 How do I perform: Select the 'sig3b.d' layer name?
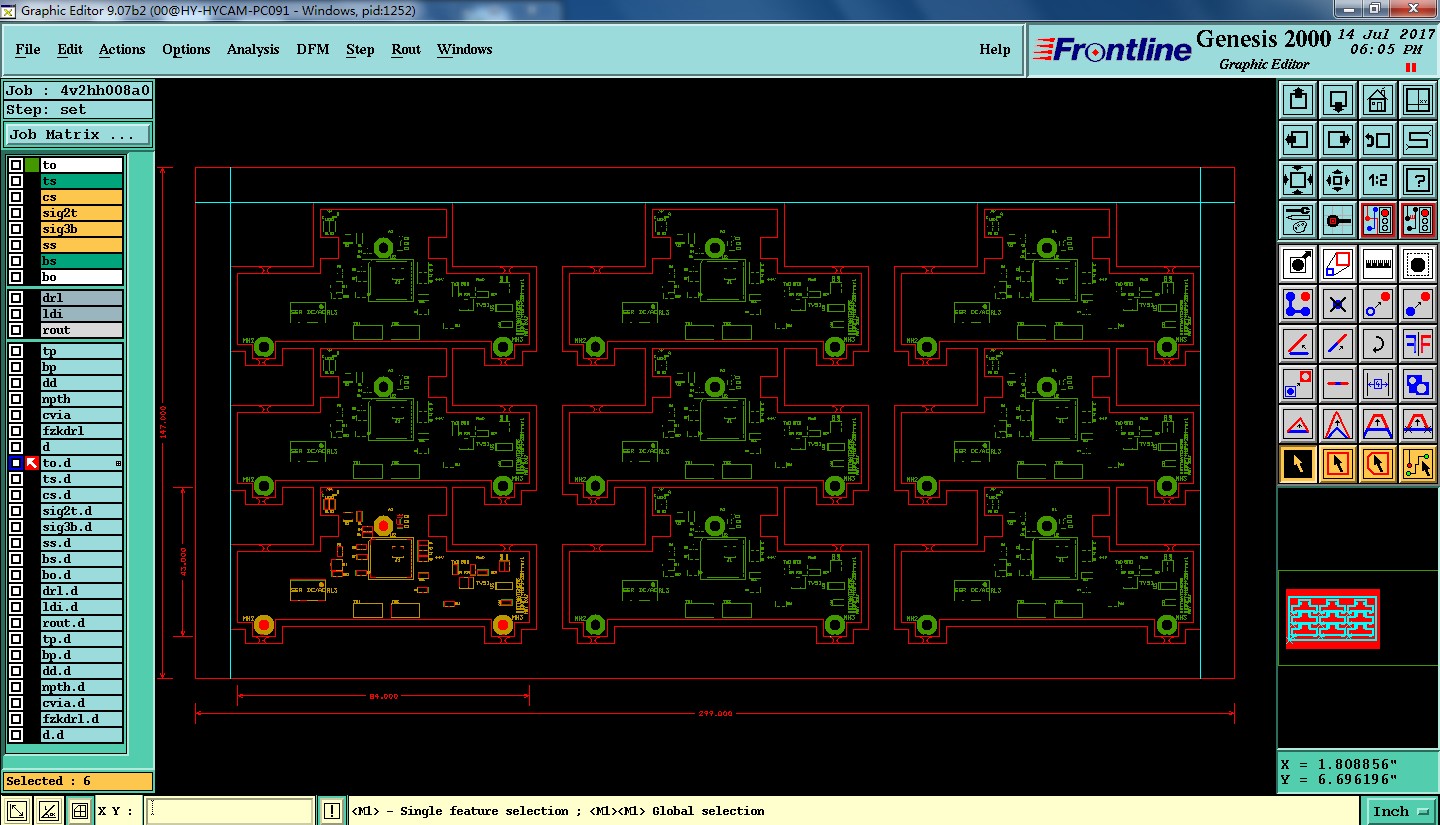point(81,527)
